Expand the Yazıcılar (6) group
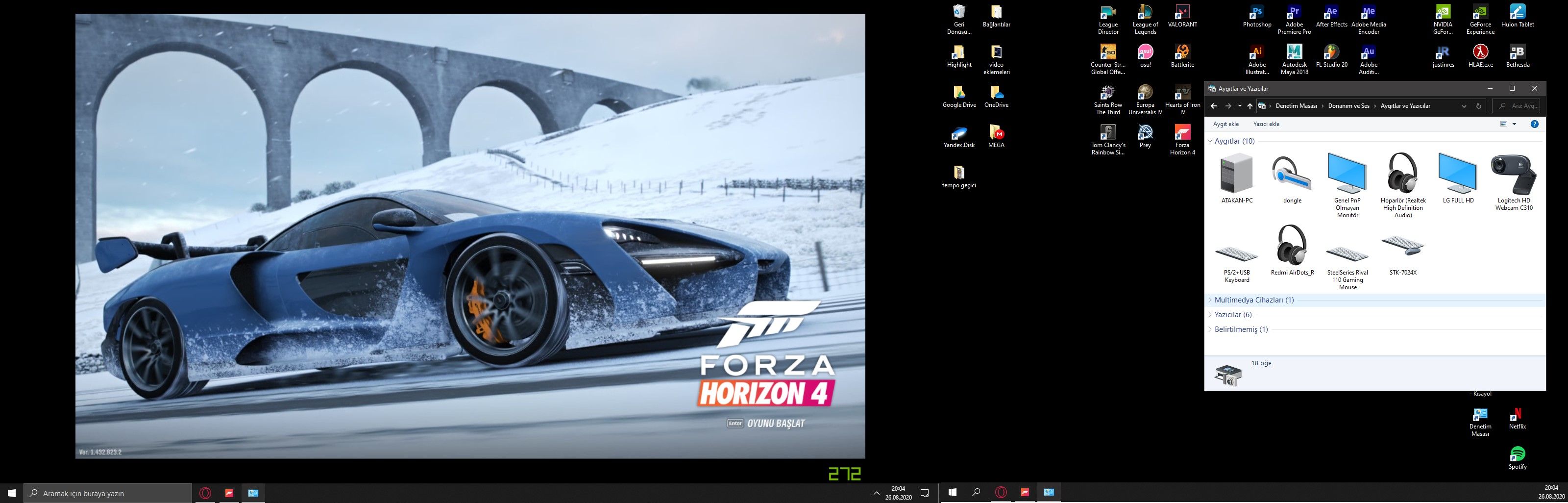The width and height of the screenshot is (1568, 503). (1210, 315)
